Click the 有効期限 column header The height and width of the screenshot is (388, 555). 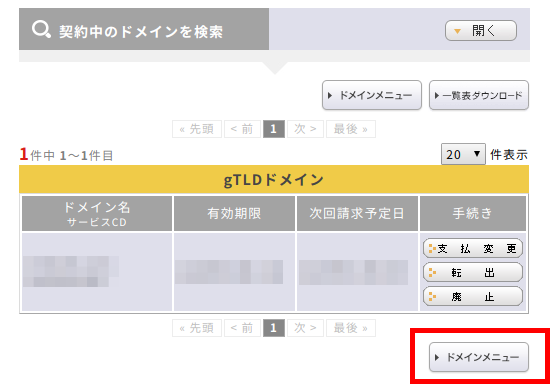coord(234,213)
